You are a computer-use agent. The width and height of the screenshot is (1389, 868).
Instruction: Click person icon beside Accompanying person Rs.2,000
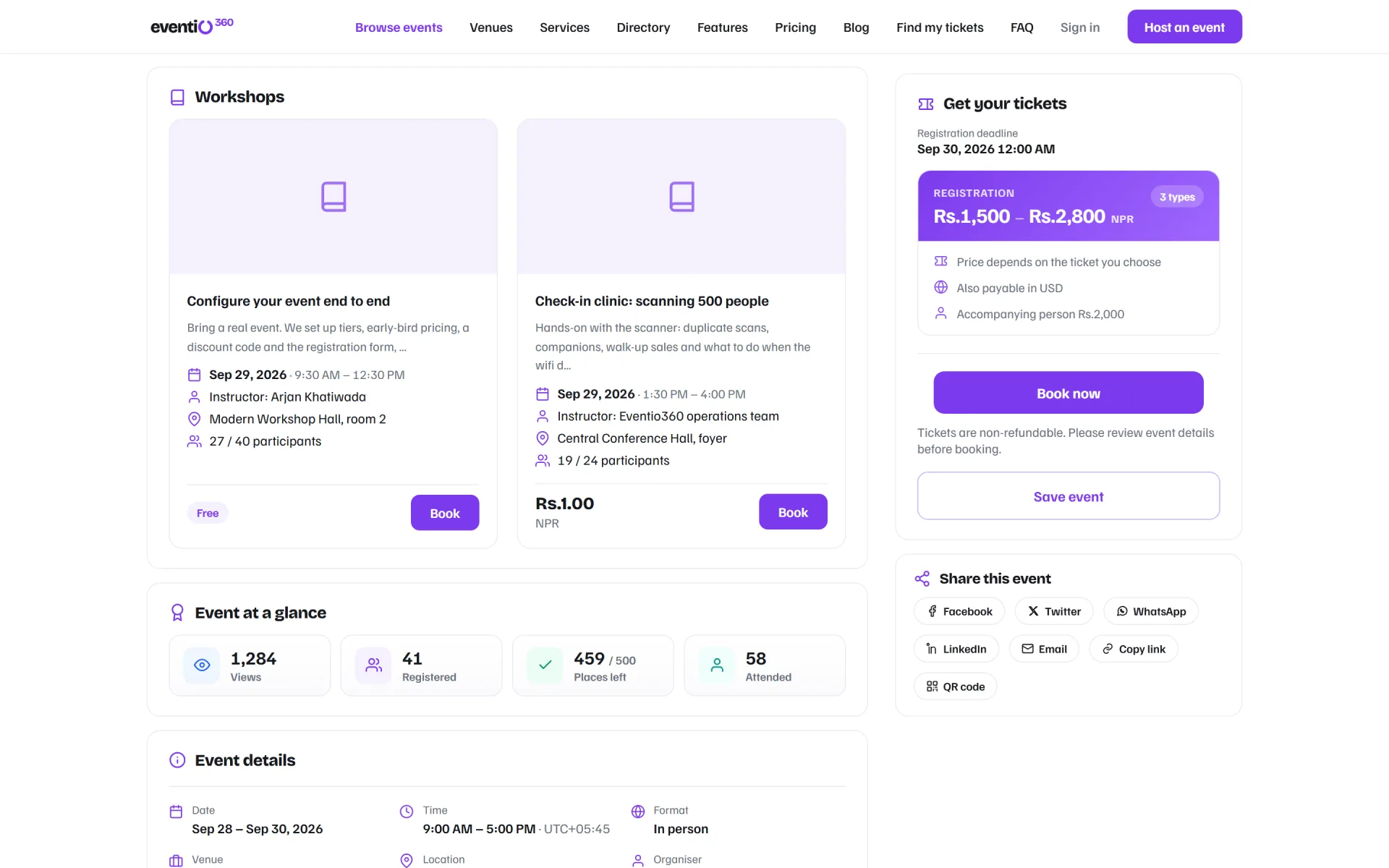(x=940, y=313)
